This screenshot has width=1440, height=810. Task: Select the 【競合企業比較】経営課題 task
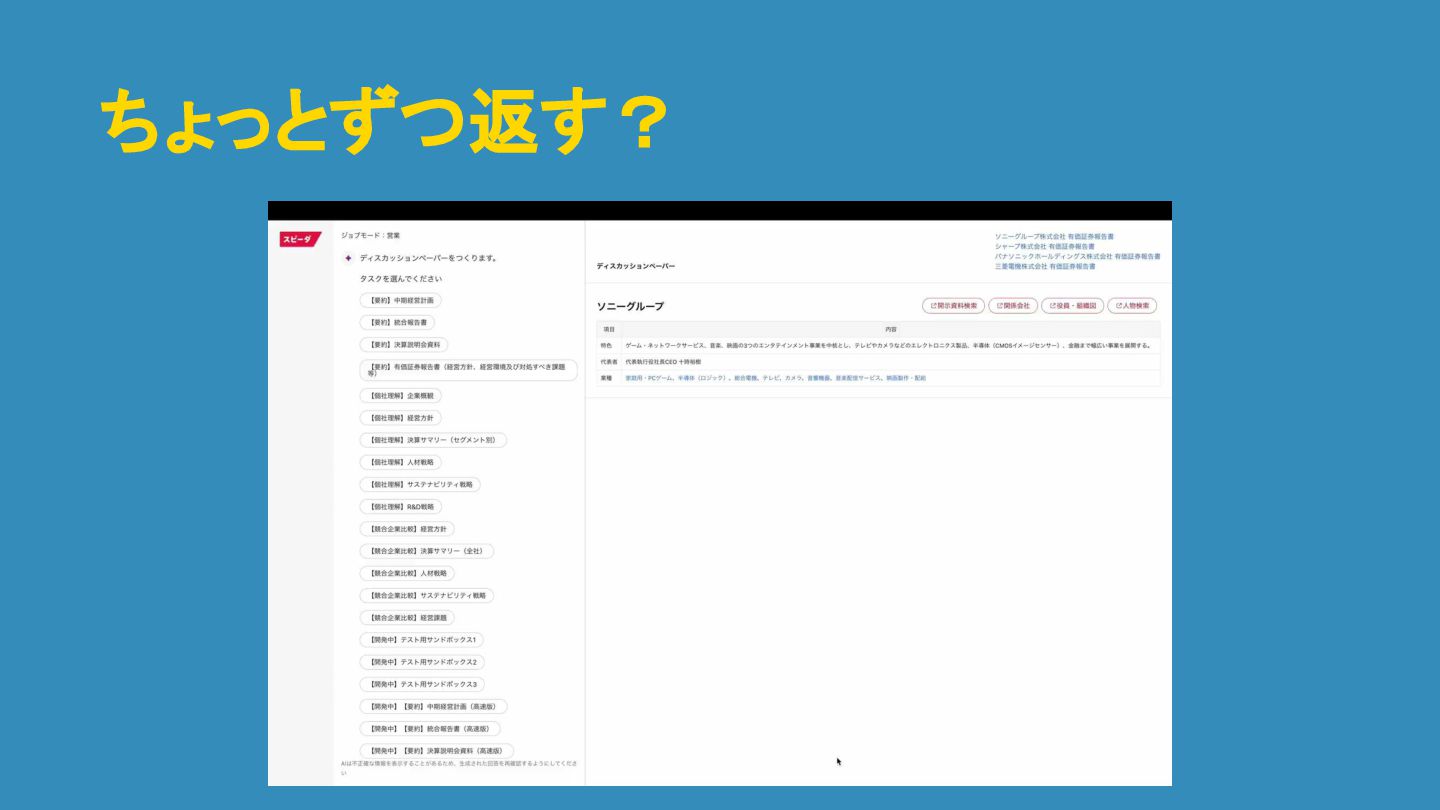click(407, 618)
